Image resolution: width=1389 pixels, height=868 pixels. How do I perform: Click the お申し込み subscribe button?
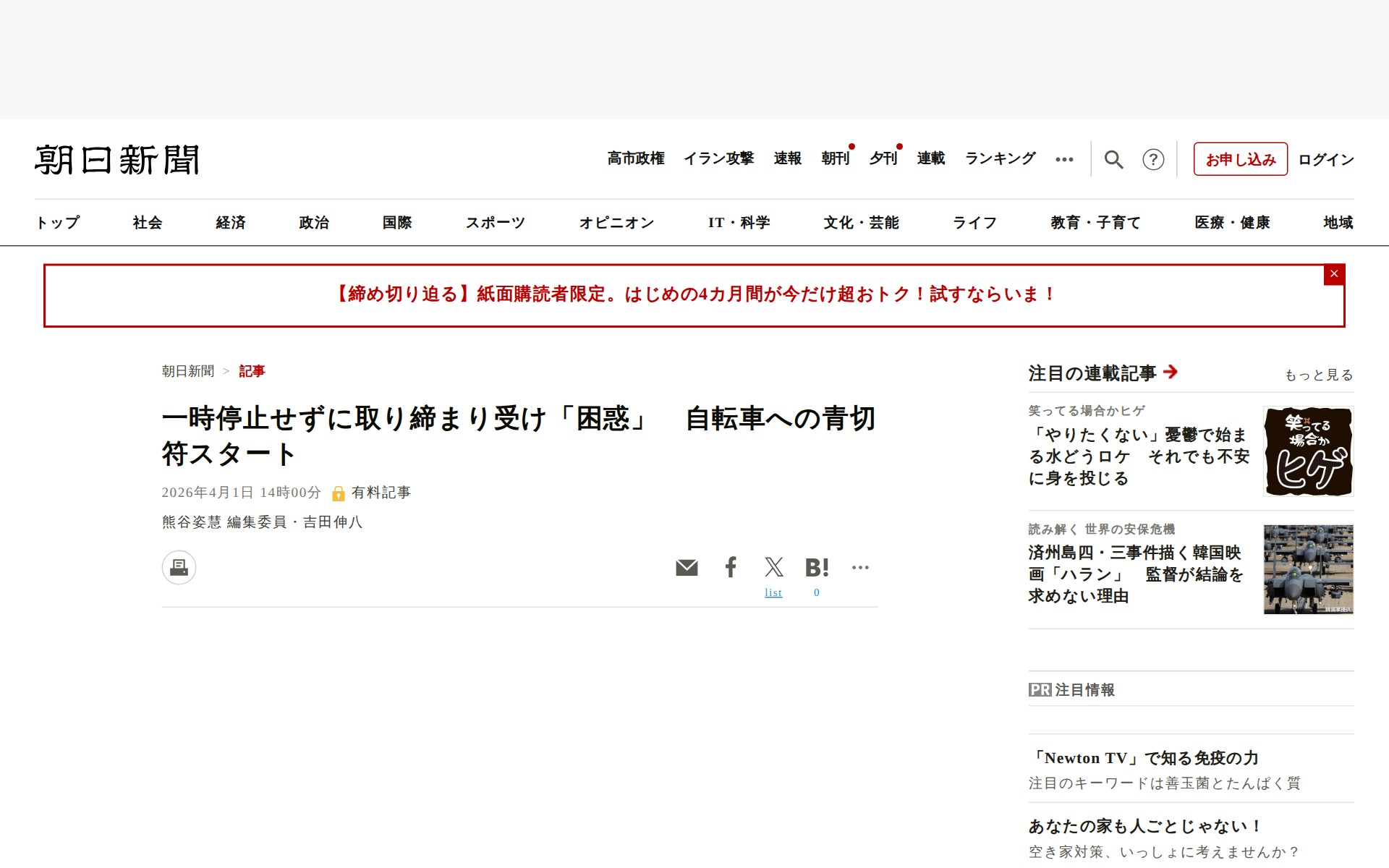tap(1240, 159)
